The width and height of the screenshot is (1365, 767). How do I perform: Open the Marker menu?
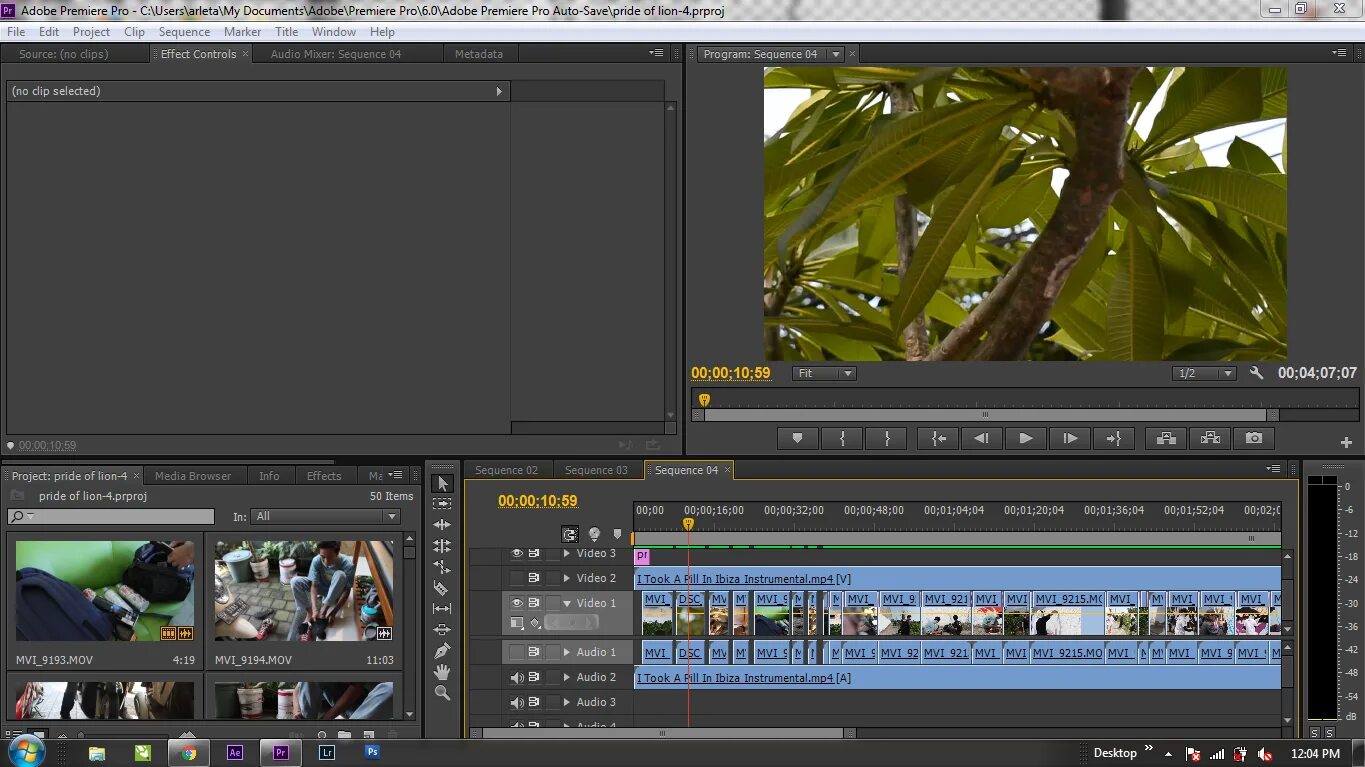(242, 32)
